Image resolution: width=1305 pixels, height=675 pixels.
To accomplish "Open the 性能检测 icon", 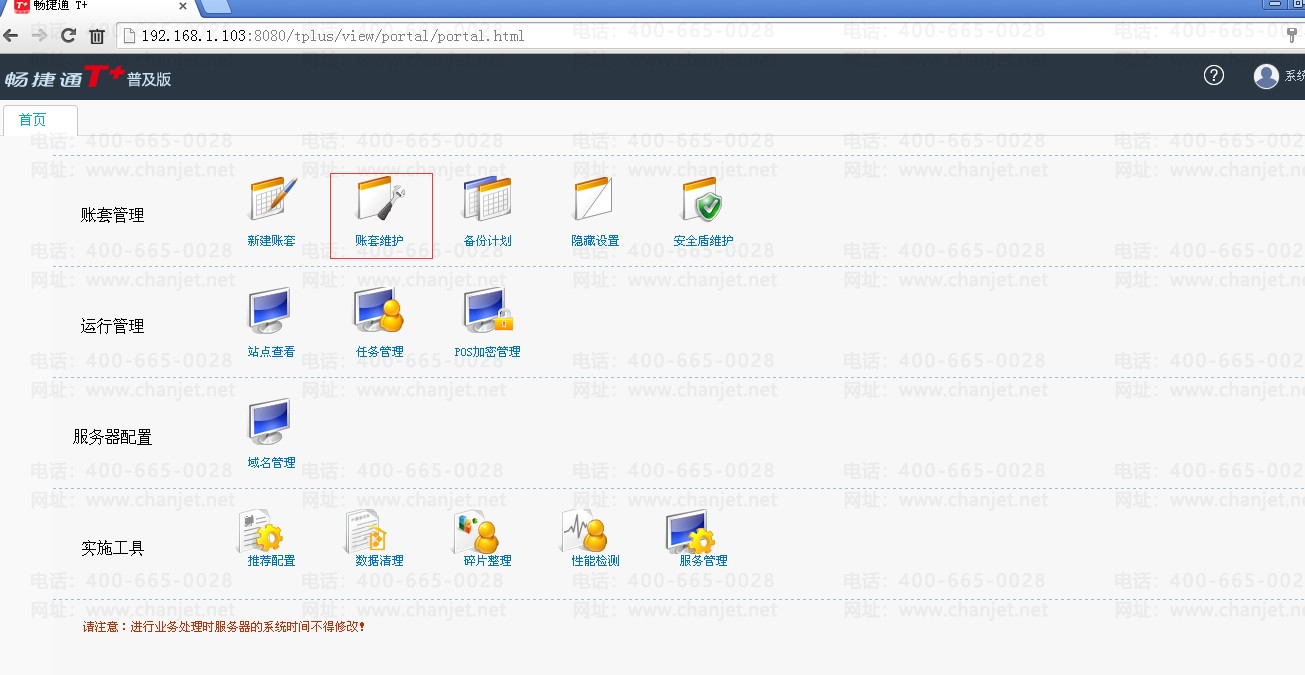I will pyautogui.click(x=584, y=530).
